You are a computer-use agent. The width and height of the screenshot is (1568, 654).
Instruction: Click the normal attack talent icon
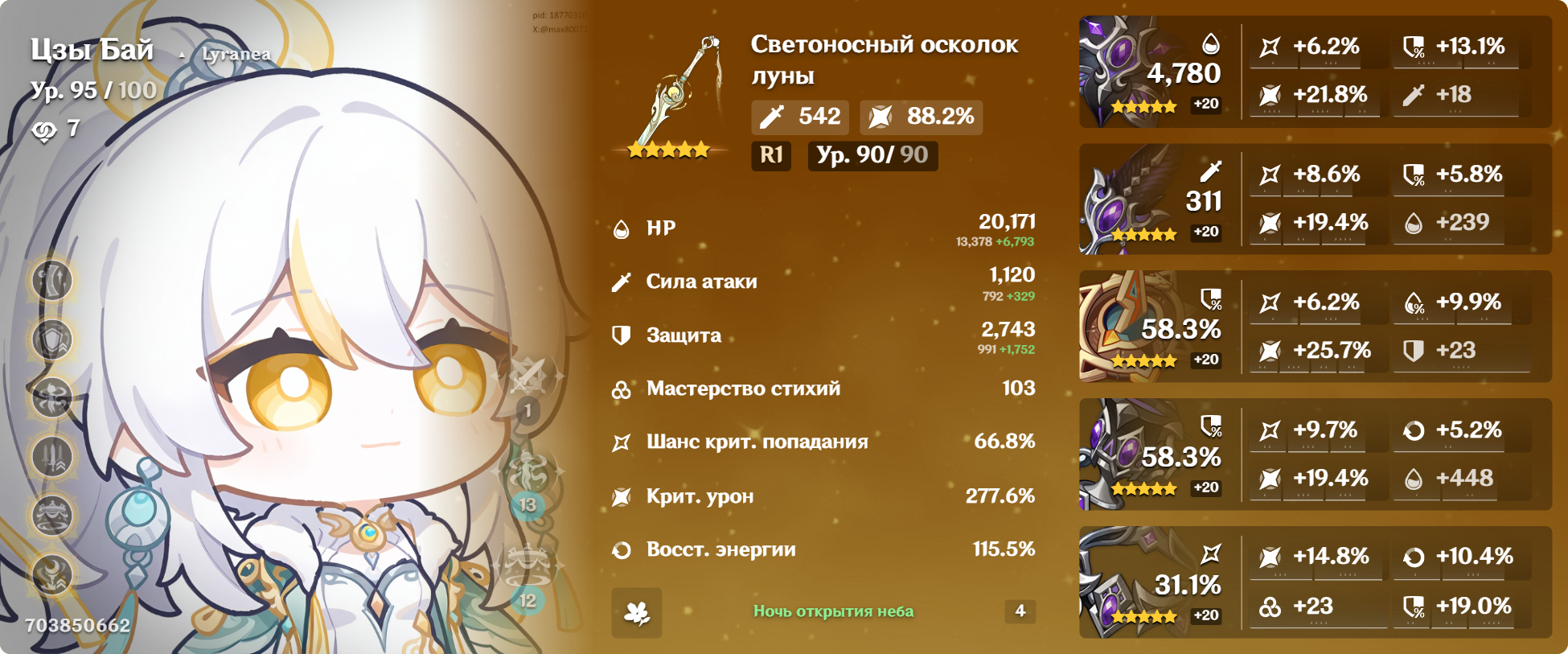528,378
